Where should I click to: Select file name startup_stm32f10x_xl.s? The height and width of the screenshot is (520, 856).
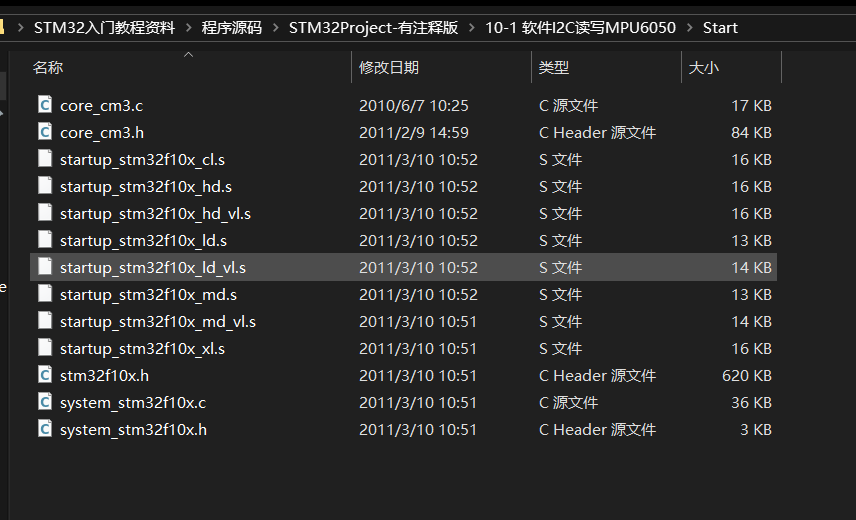pyautogui.click(x=142, y=349)
